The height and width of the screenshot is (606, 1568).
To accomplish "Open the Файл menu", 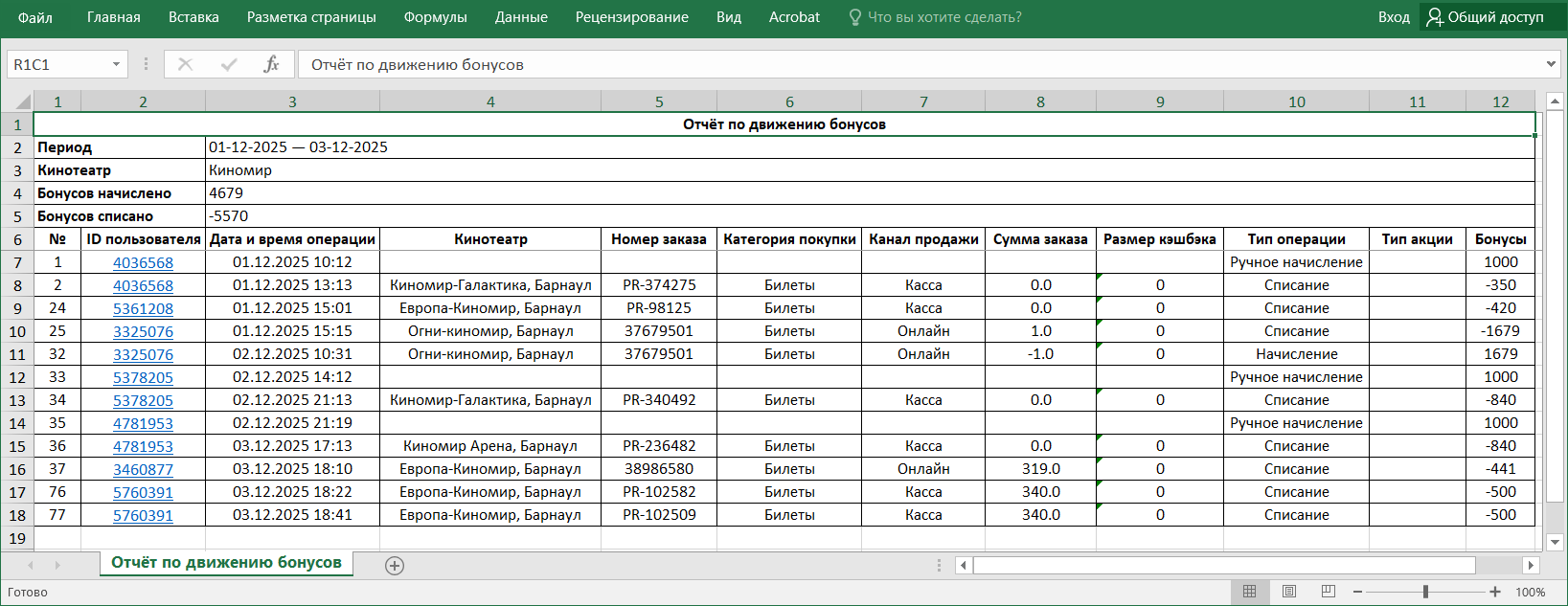I will (35, 17).
